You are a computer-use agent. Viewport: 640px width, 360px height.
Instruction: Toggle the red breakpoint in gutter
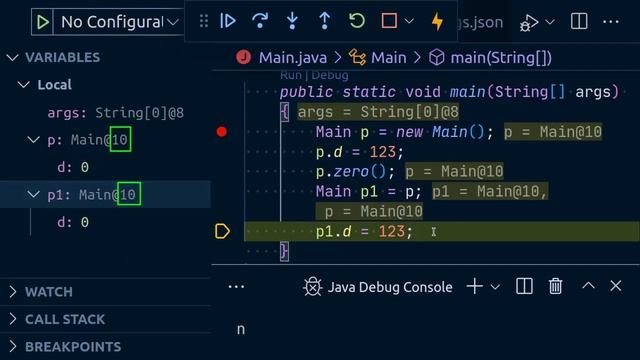[222, 131]
